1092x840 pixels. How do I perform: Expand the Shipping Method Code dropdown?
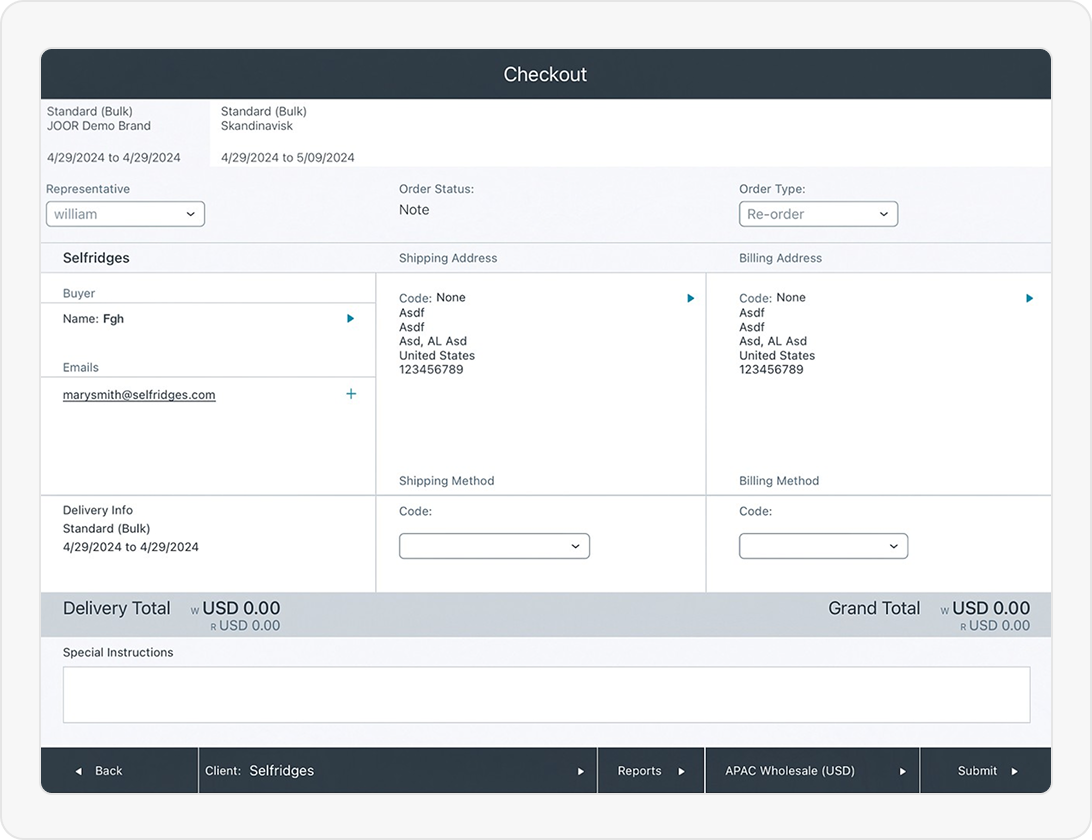pyautogui.click(x=494, y=546)
